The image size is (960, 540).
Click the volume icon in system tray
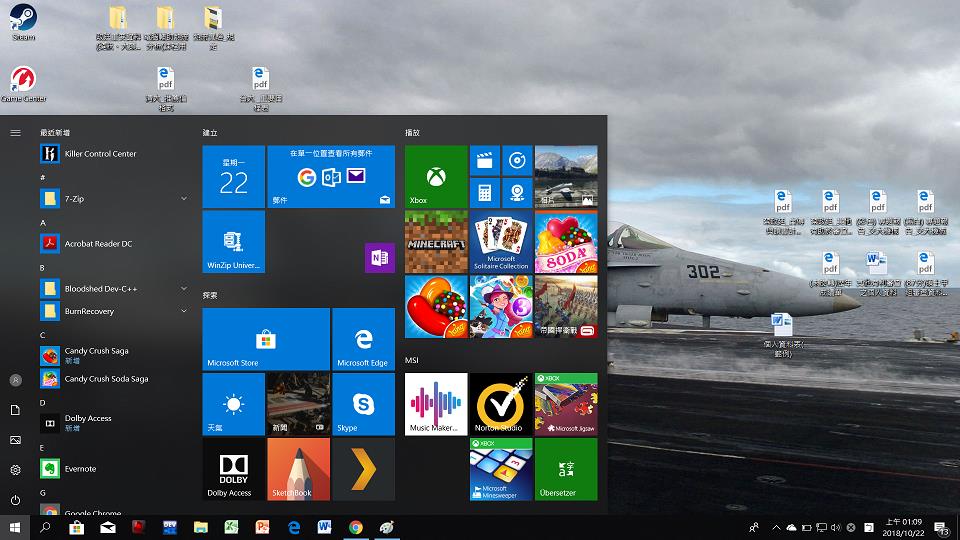click(836, 527)
